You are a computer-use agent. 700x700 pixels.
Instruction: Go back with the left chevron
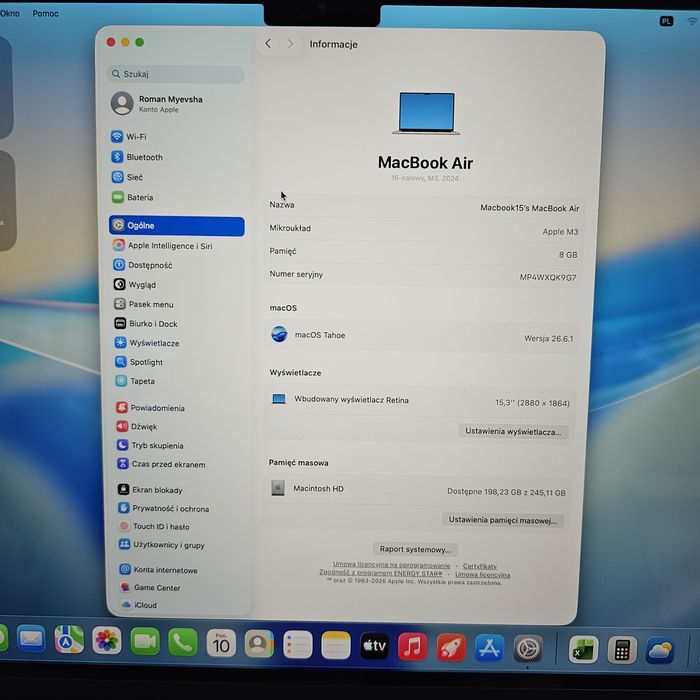268,43
